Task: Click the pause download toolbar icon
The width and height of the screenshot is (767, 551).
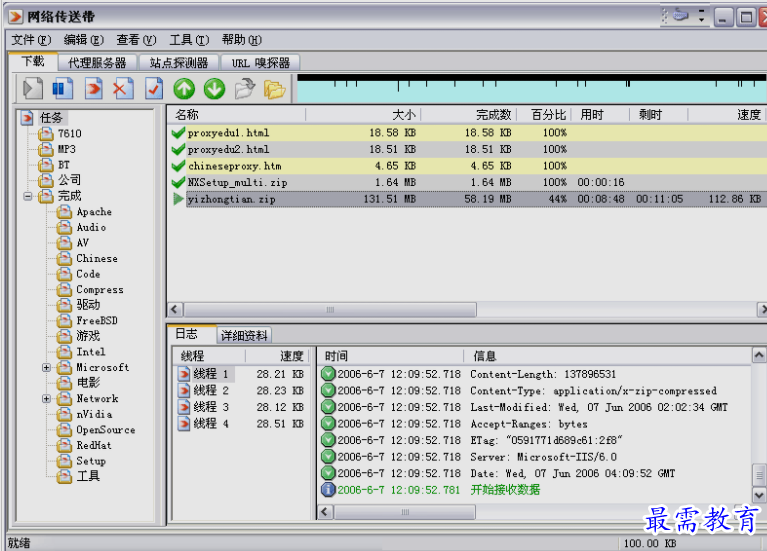Action: pyautogui.click(x=63, y=89)
